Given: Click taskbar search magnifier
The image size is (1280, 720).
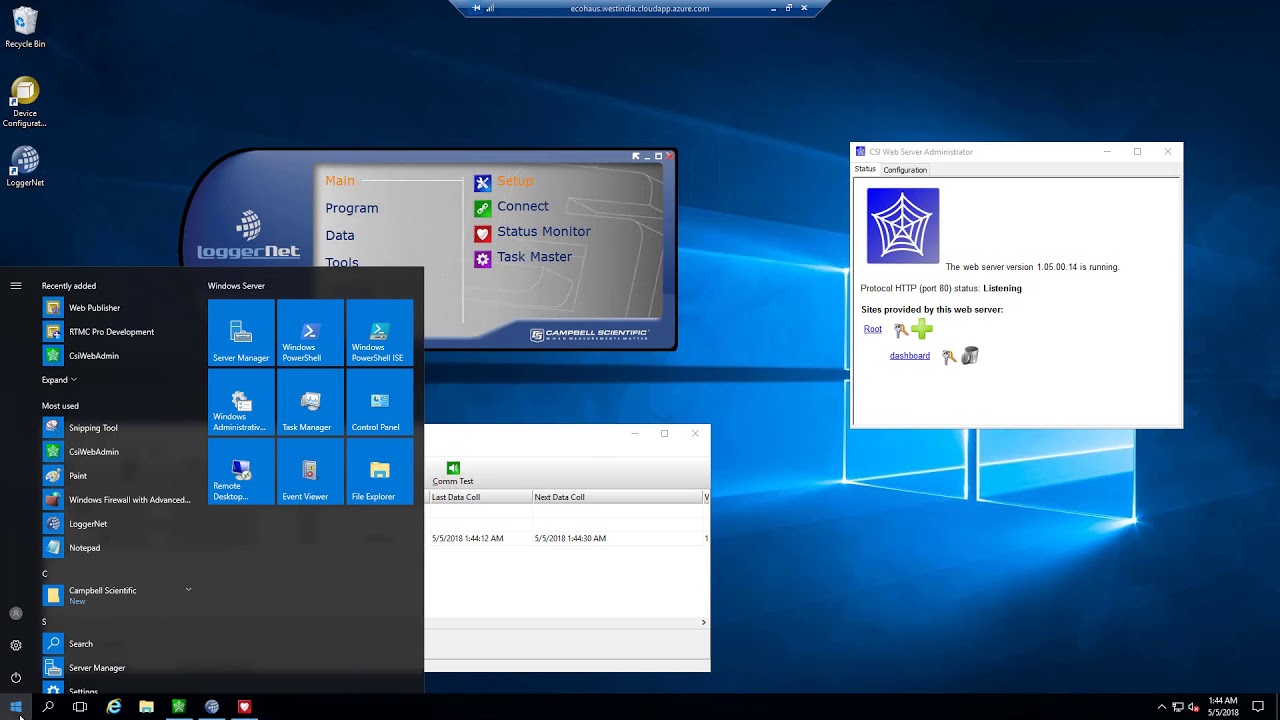Looking at the screenshot, I should click(48, 706).
